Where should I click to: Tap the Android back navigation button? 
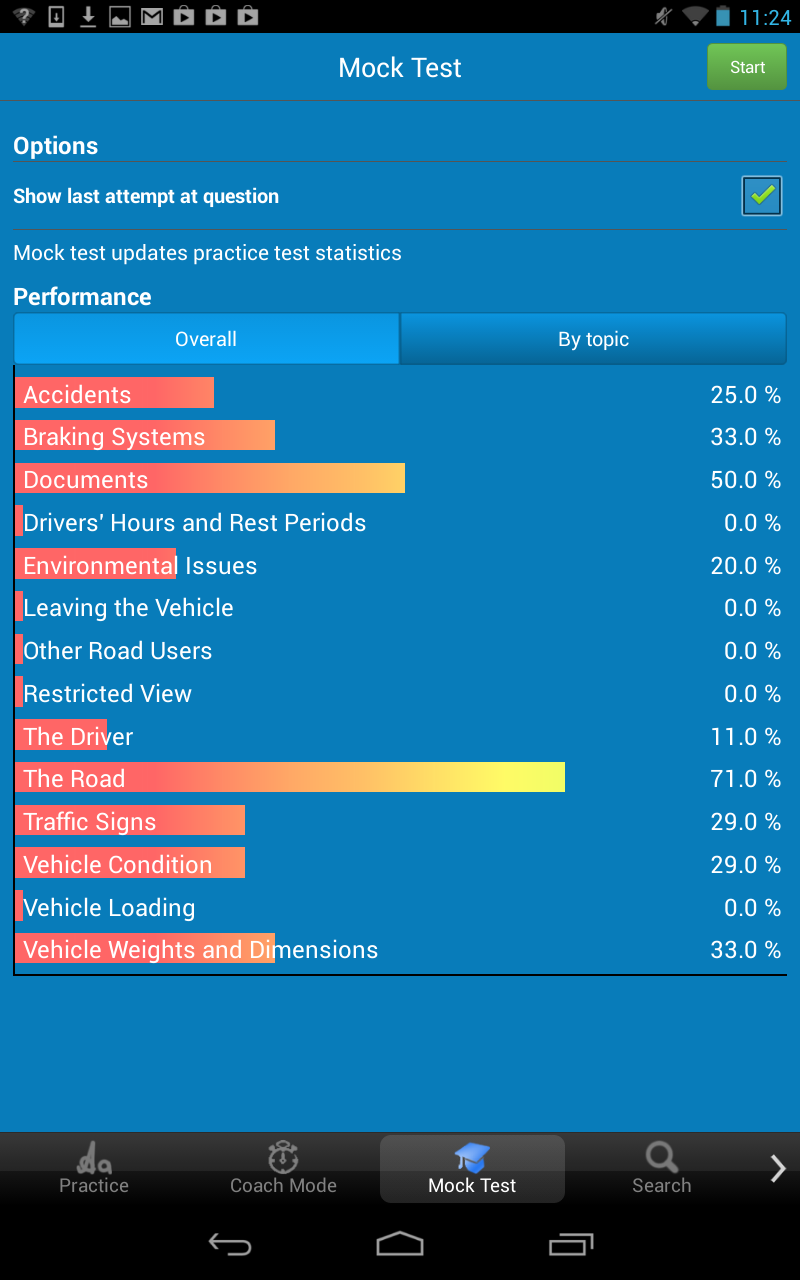click(229, 1245)
